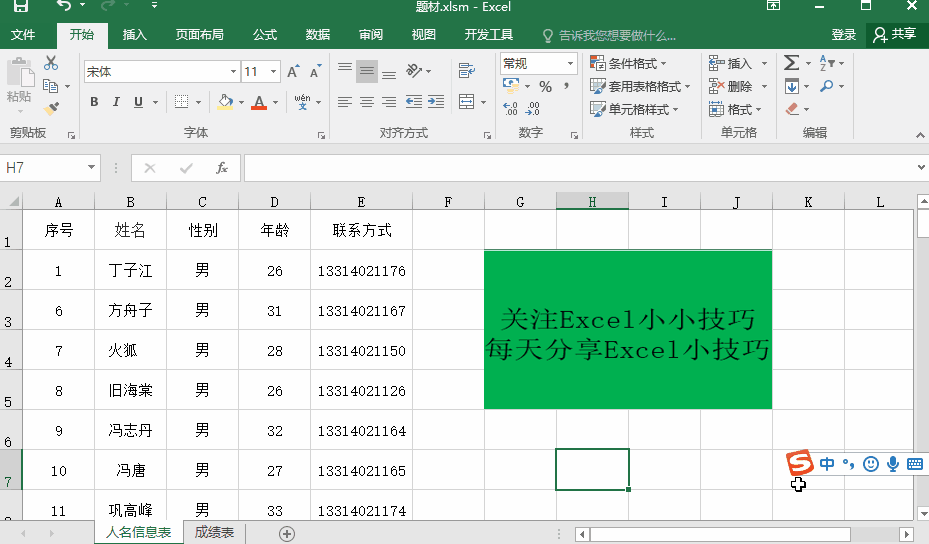Add a new sheet with plus icon
Screen dimensions: 929x544
click(287, 534)
